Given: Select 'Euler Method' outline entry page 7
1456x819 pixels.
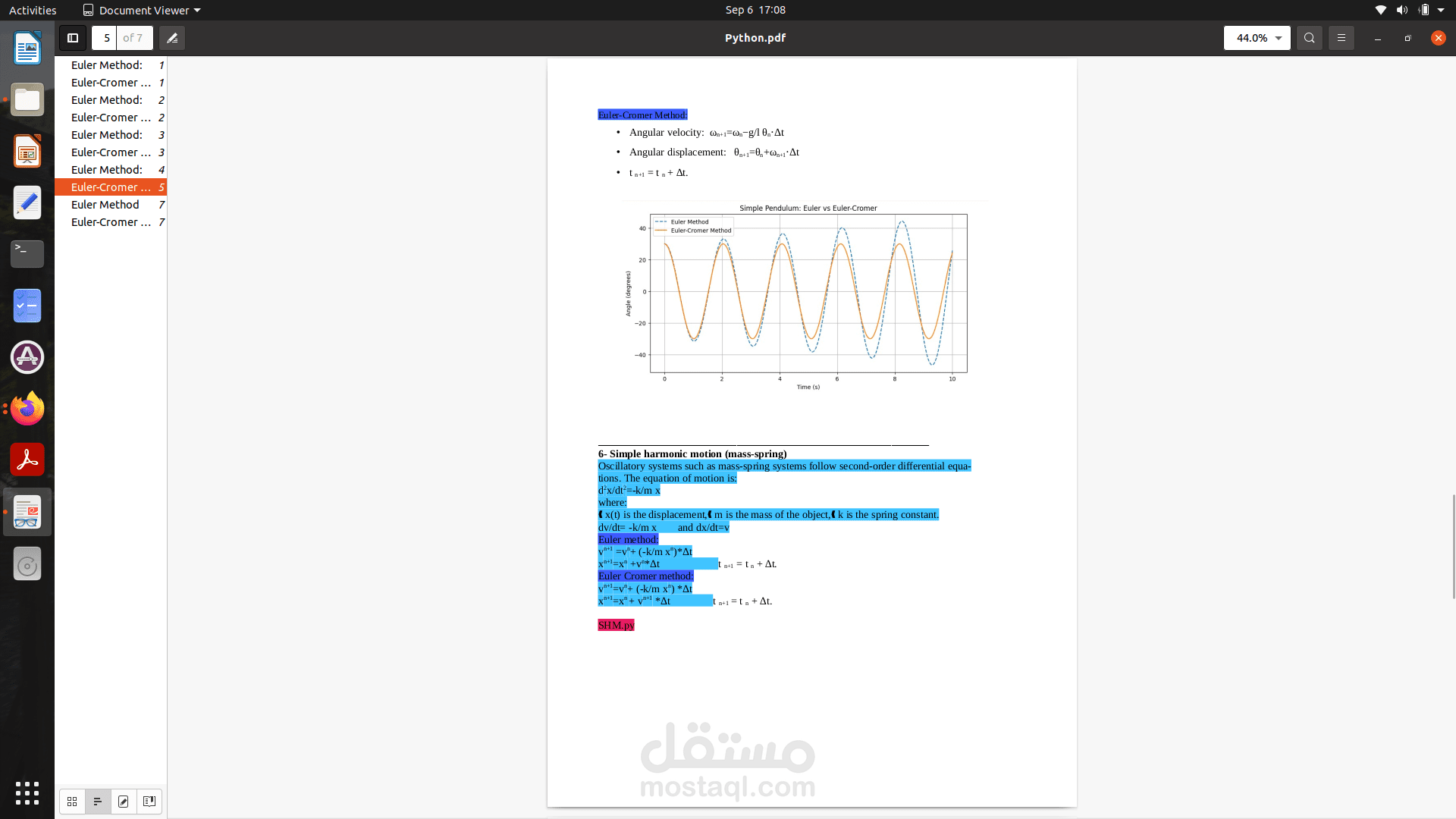Looking at the screenshot, I should [105, 205].
